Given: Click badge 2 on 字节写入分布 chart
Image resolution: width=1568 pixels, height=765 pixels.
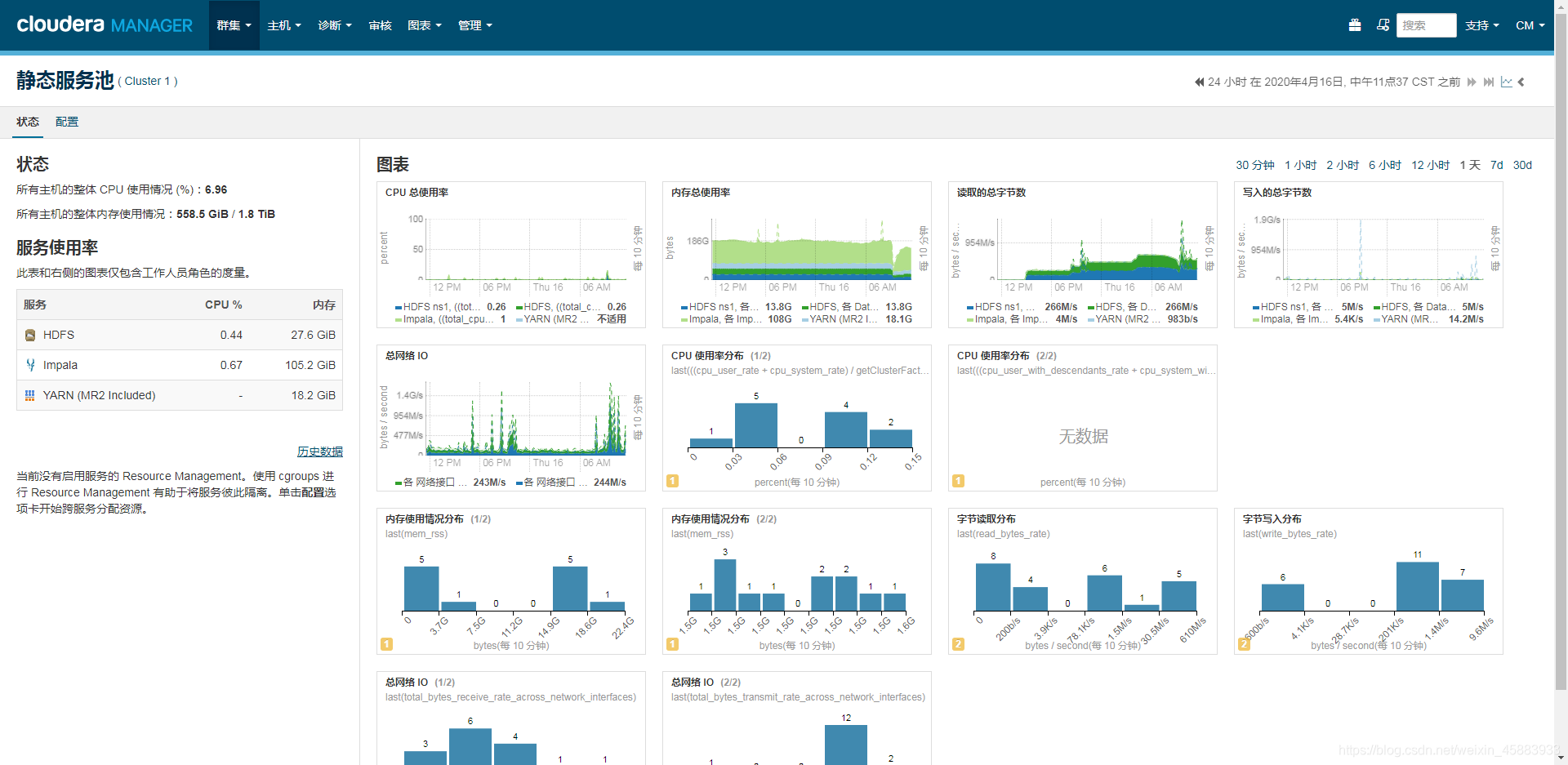Looking at the screenshot, I should click(x=1244, y=644).
